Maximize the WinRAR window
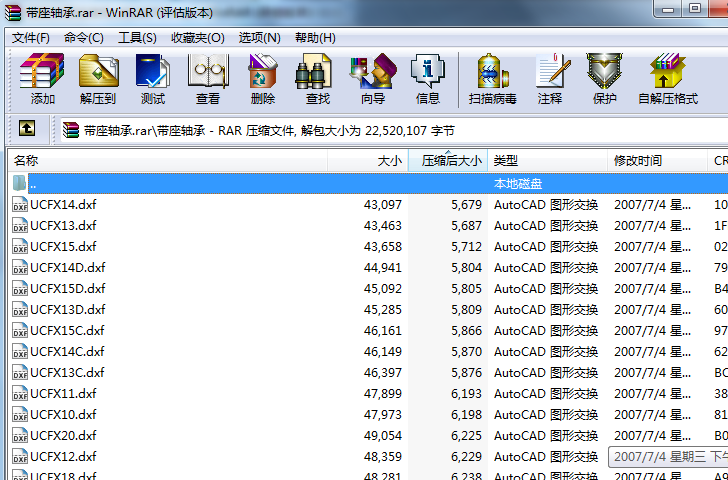This screenshot has height=480, width=728. [695, 8]
